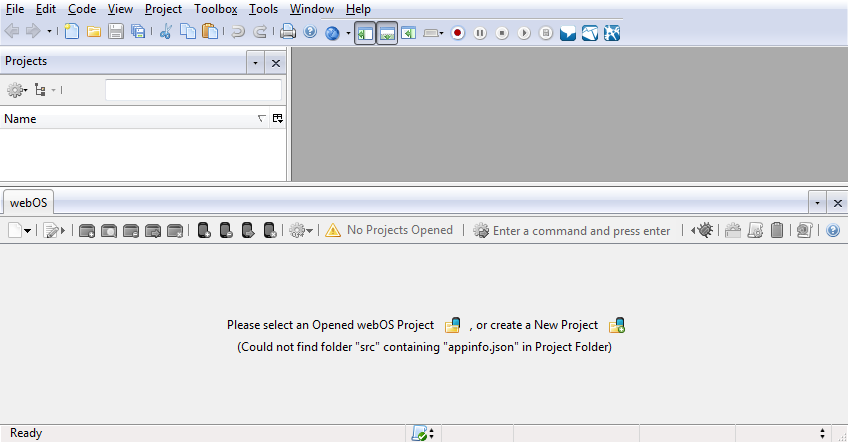Launch in emulator with the arrow window icon
The height and width of the screenshot is (443, 848).
153,231
